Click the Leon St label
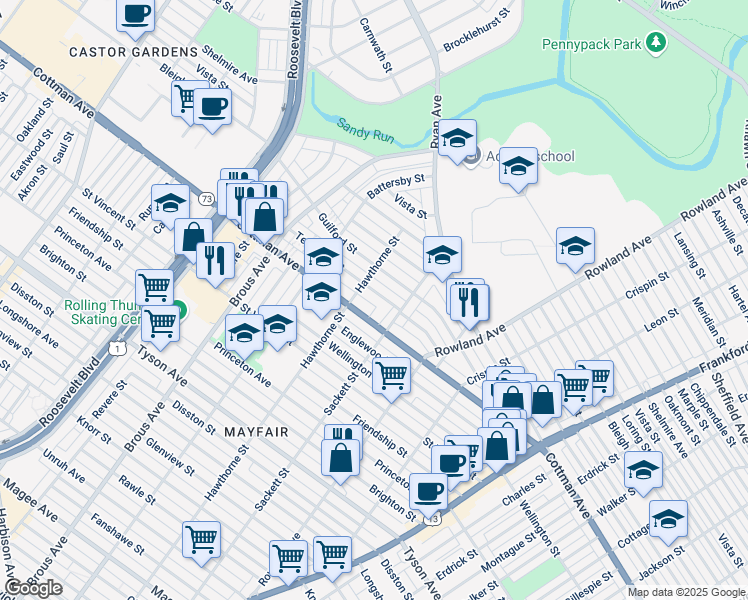Image resolution: width=748 pixels, height=600 pixels. click(x=661, y=320)
